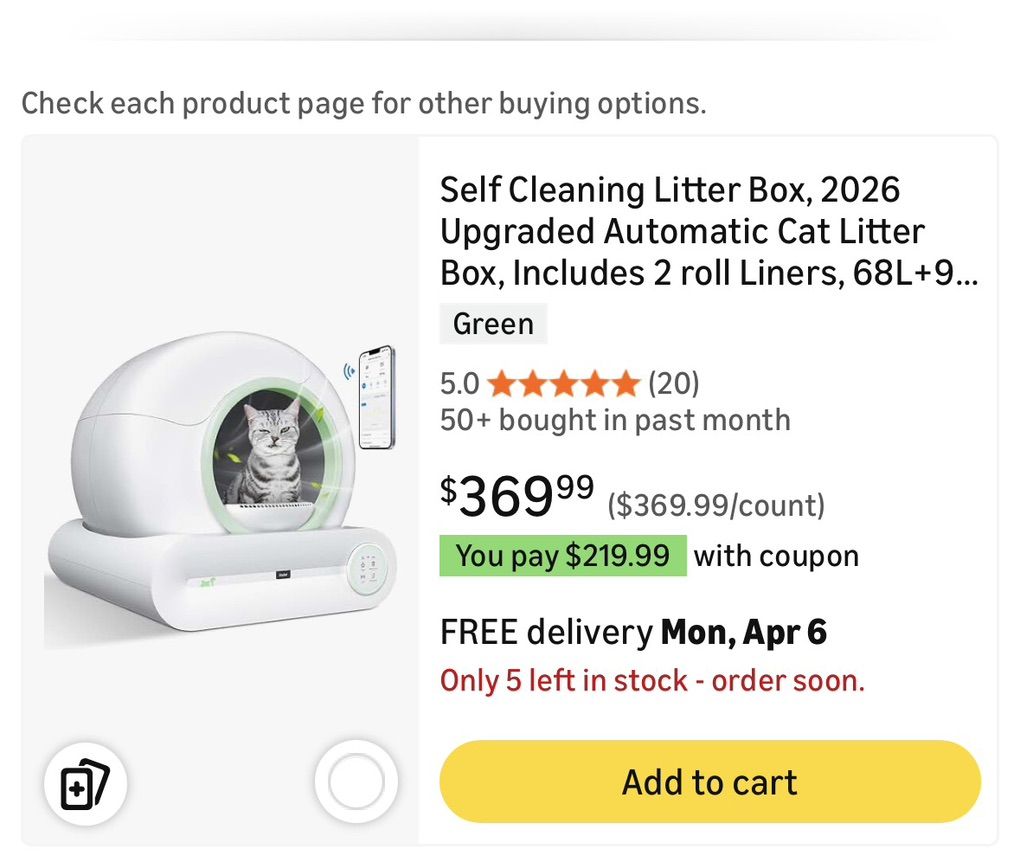Tap the cat inside the litter box
This screenshot has width=1020, height=862.
tap(270, 450)
